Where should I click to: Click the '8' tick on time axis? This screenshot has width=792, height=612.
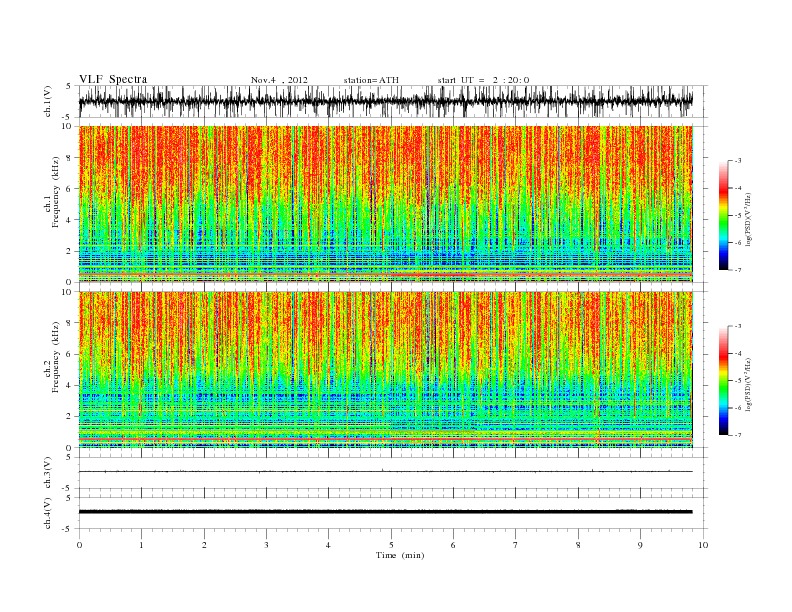point(578,545)
